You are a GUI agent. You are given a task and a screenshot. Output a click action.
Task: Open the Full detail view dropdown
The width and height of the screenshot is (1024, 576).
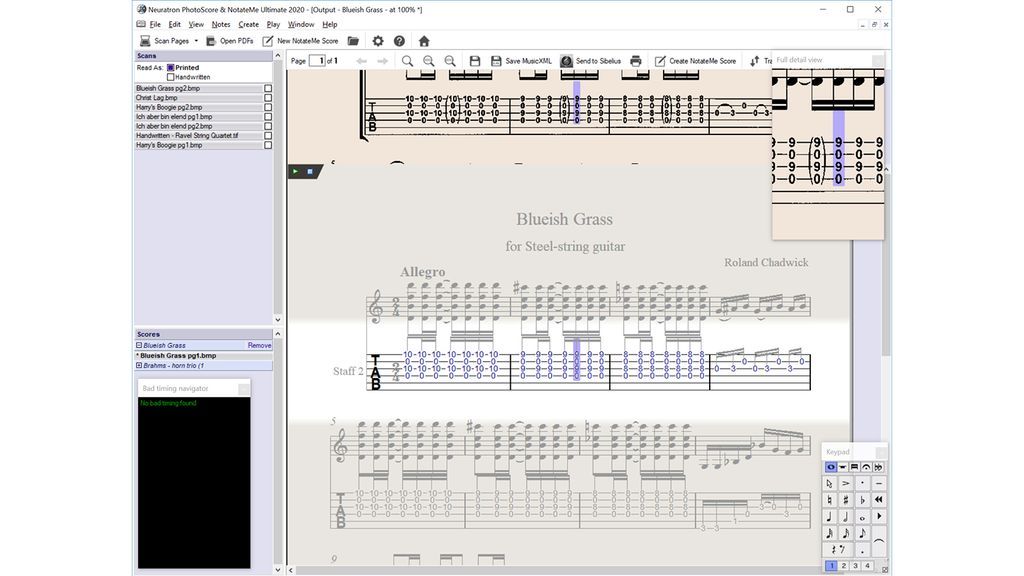coord(878,58)
